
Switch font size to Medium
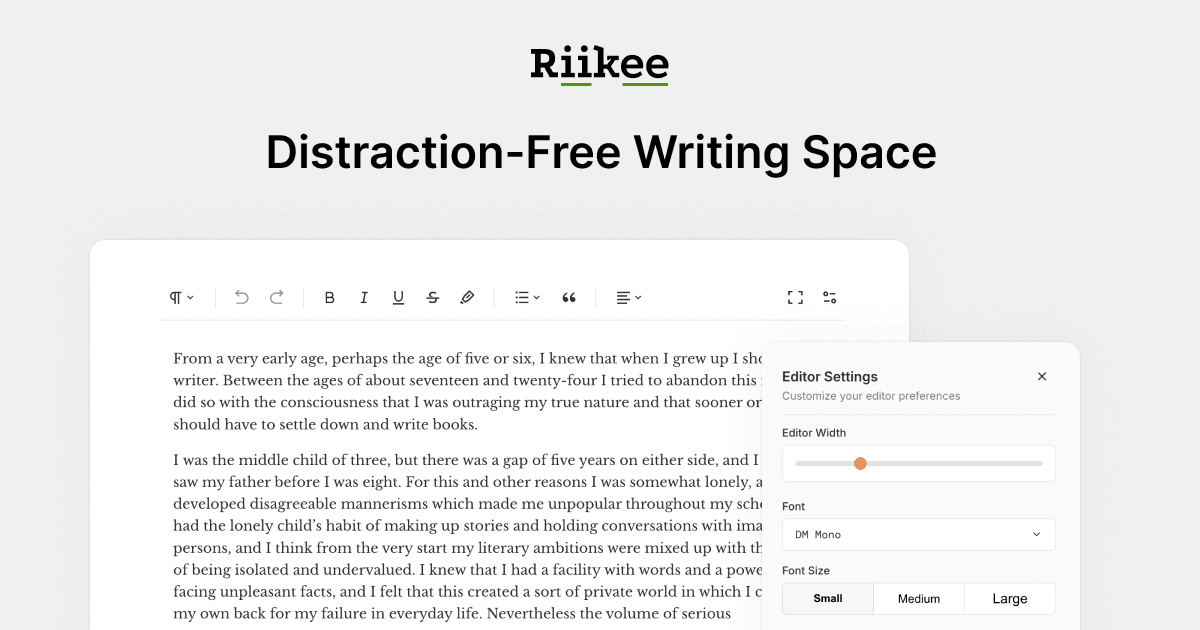coord(918,598)
